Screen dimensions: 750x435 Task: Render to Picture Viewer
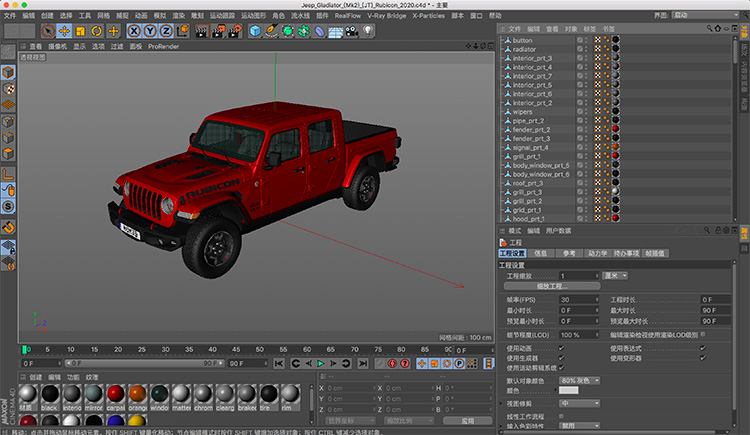(218, 31)
